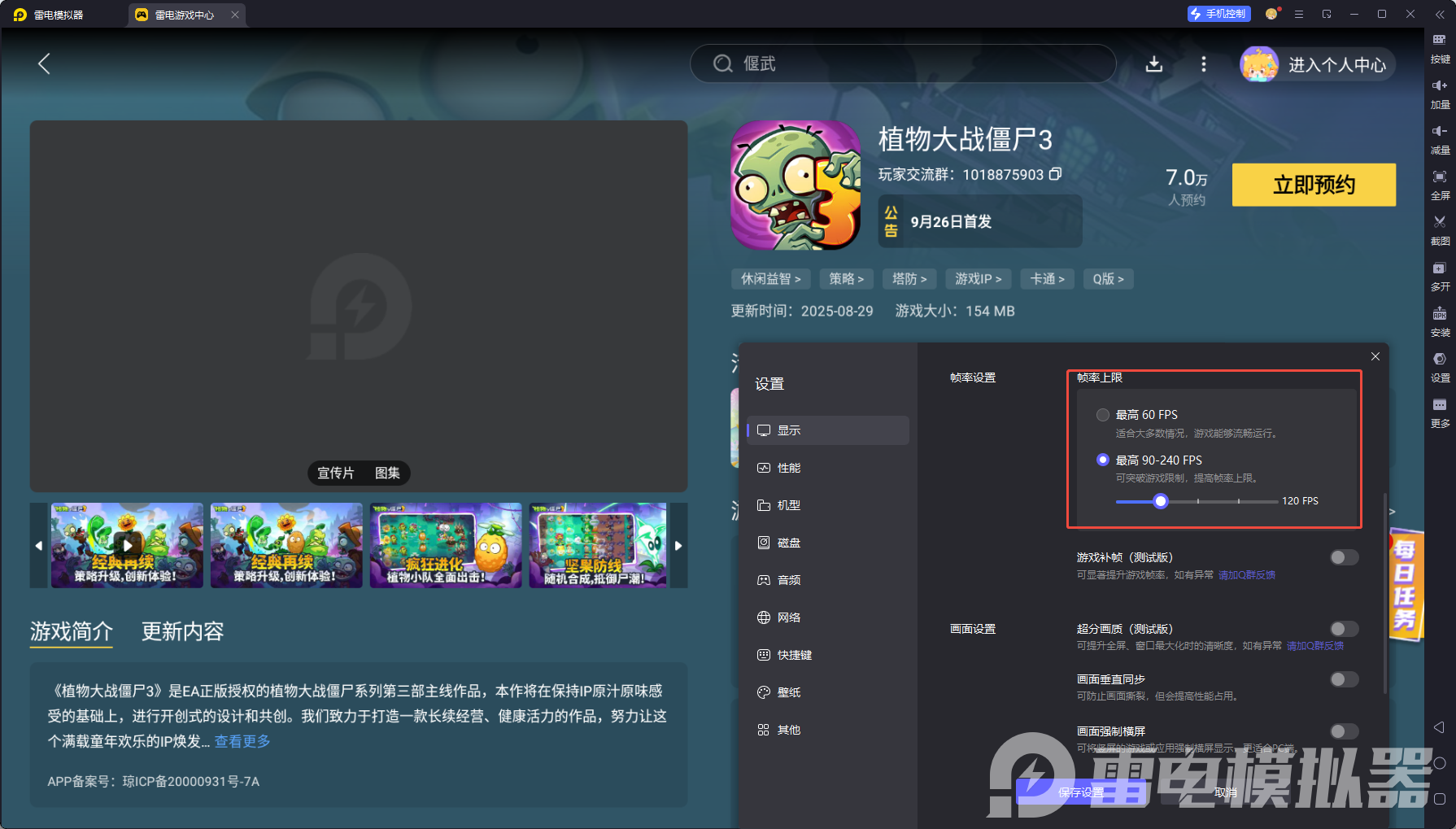Switch to 更新内容 tab
1456x829 pixels.
point(183,631)
